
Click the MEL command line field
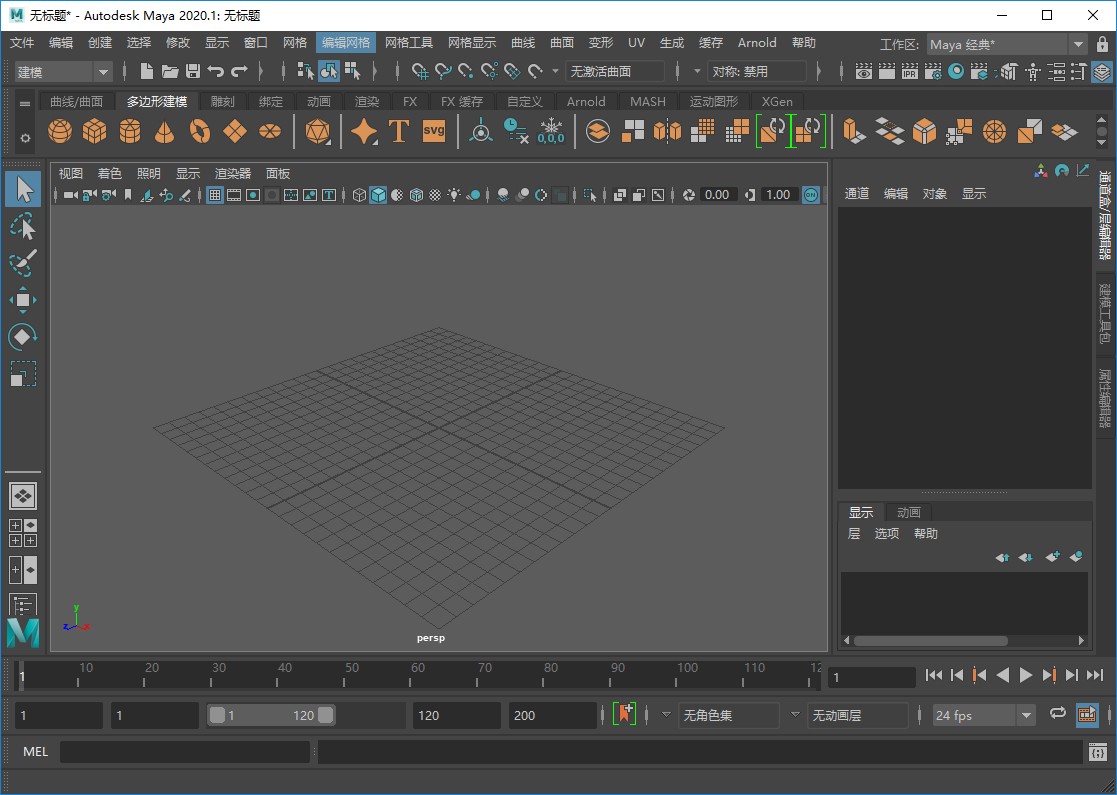pos(185,752)
